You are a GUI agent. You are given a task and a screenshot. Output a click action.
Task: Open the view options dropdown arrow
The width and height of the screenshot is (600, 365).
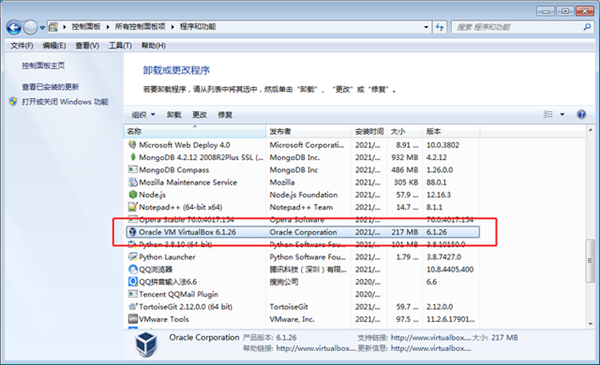[x=562, y=114]
